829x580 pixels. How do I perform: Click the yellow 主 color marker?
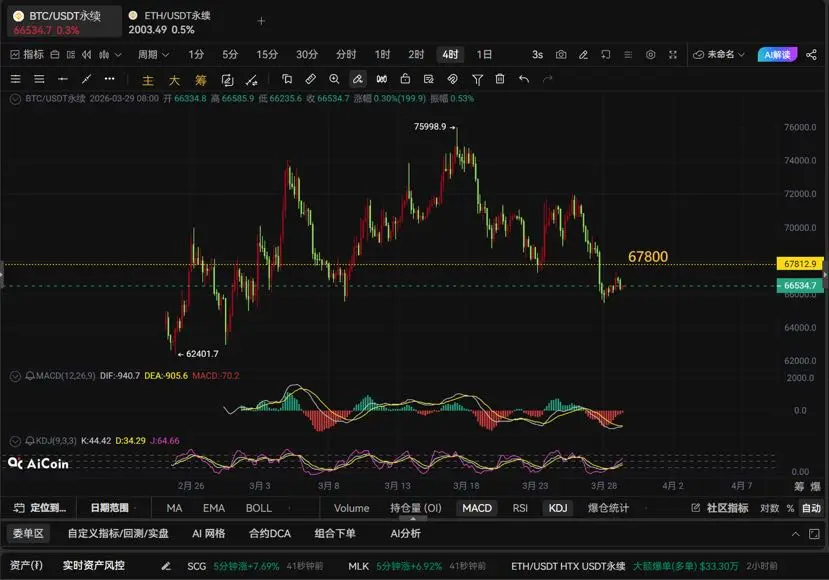(148, 79)
